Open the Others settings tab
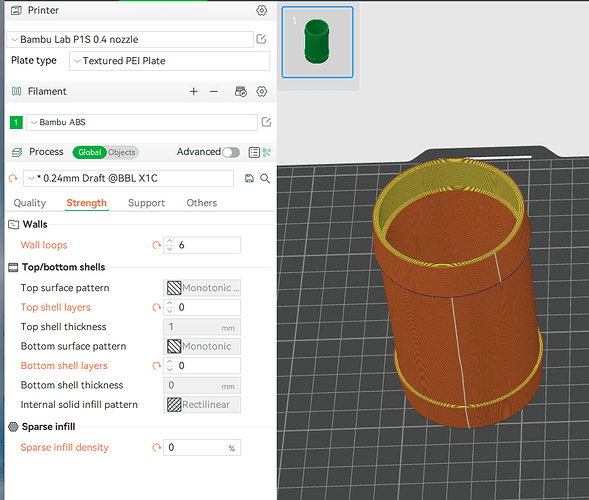This screenshot has width=589, height=500. (202, 203)
